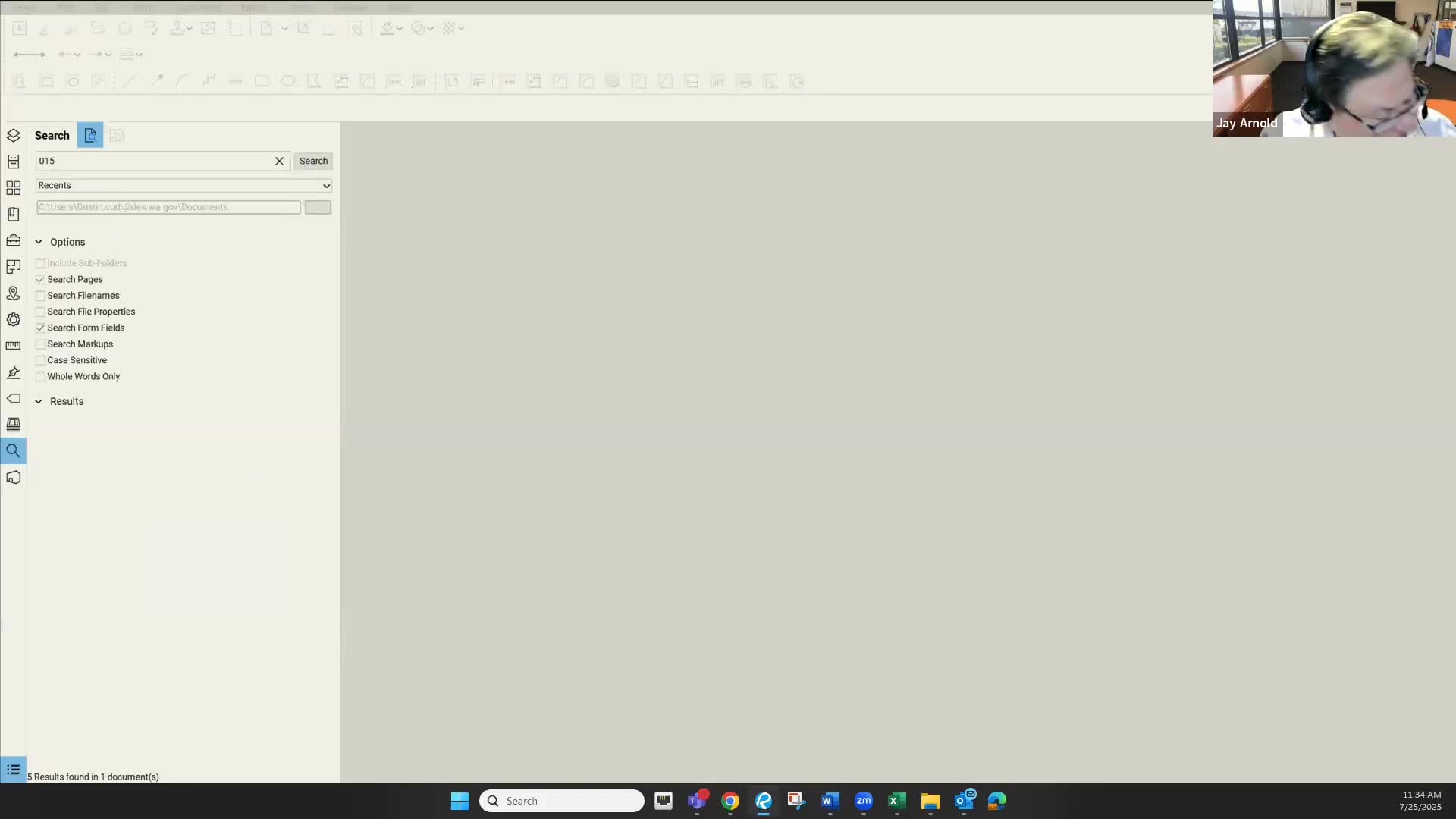This screenshot has width=1456, height=819.
Task: Switch to visual search mode icon
Action: pyautogui.click(x=116, y=135)
